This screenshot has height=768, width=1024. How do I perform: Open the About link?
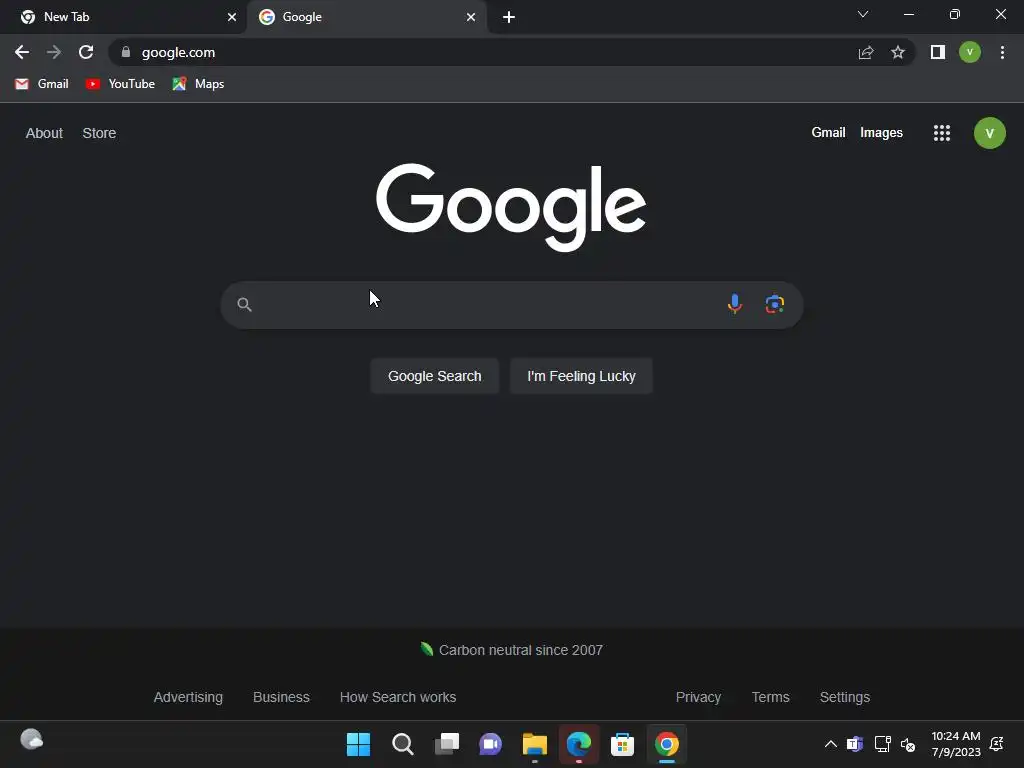point(44,133)
